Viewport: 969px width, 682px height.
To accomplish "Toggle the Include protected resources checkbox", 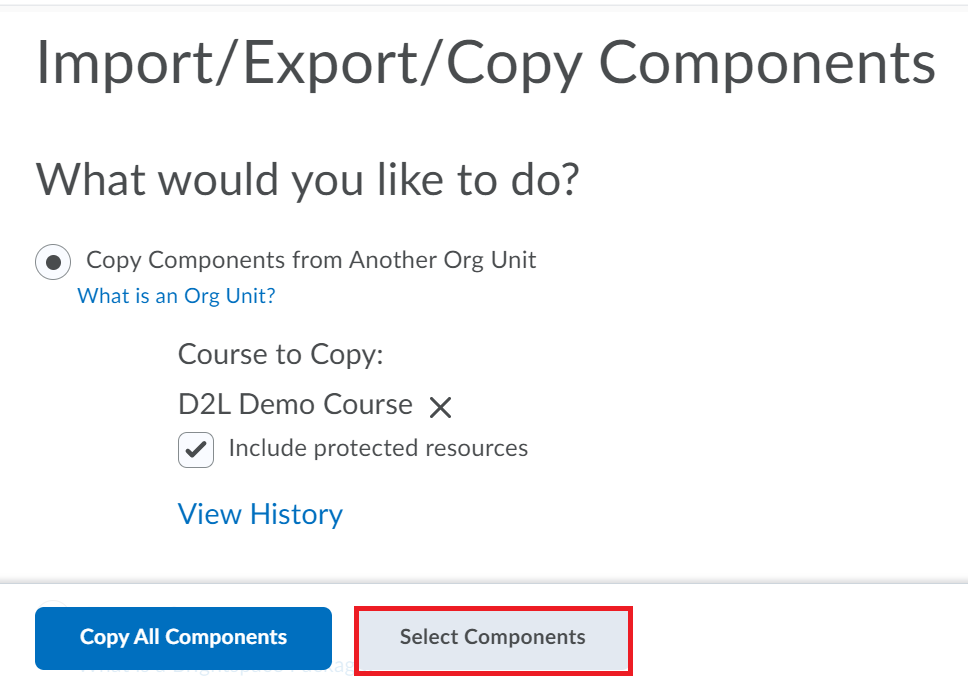I will (196, 450).
